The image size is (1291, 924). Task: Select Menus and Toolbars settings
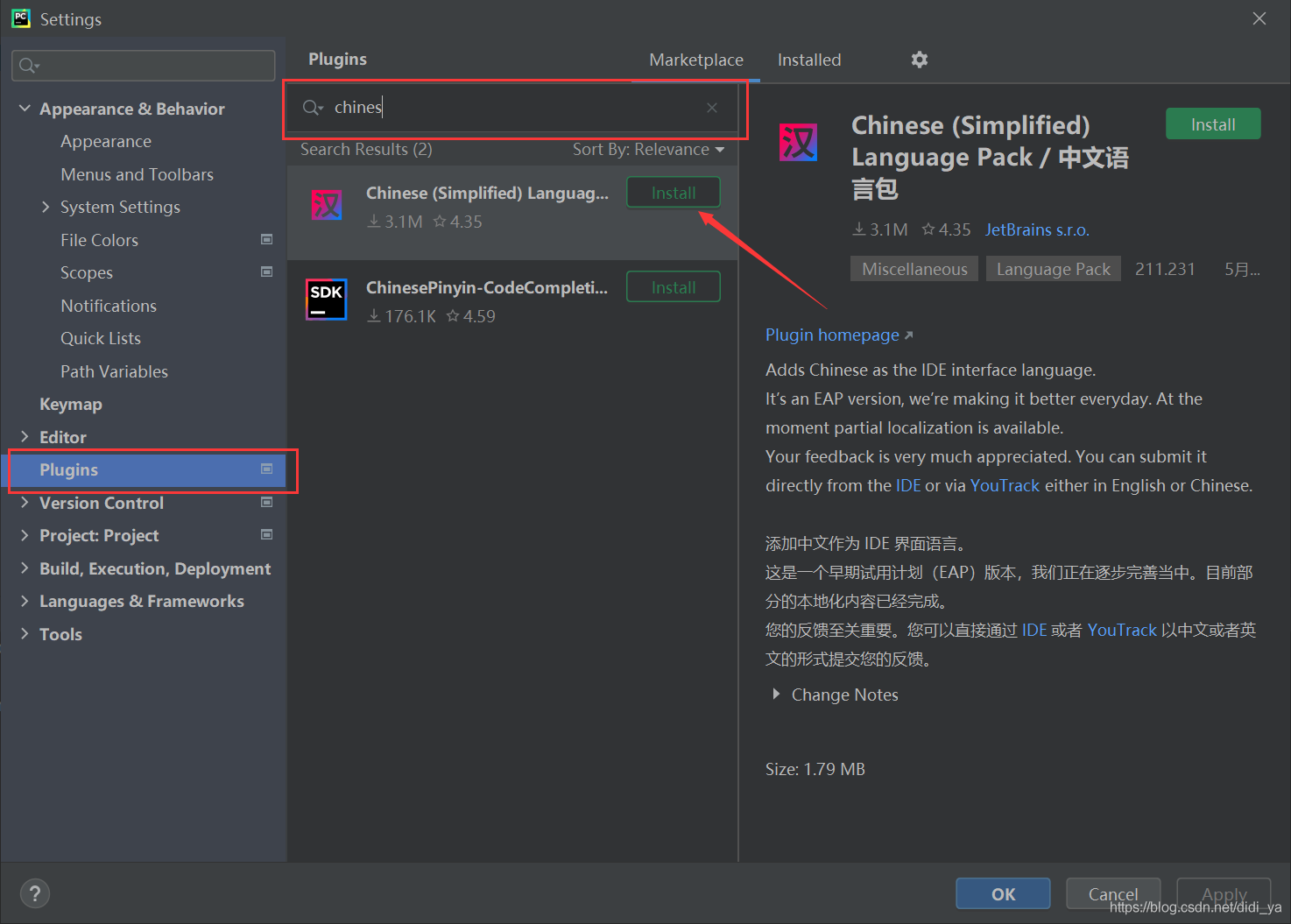138,174
